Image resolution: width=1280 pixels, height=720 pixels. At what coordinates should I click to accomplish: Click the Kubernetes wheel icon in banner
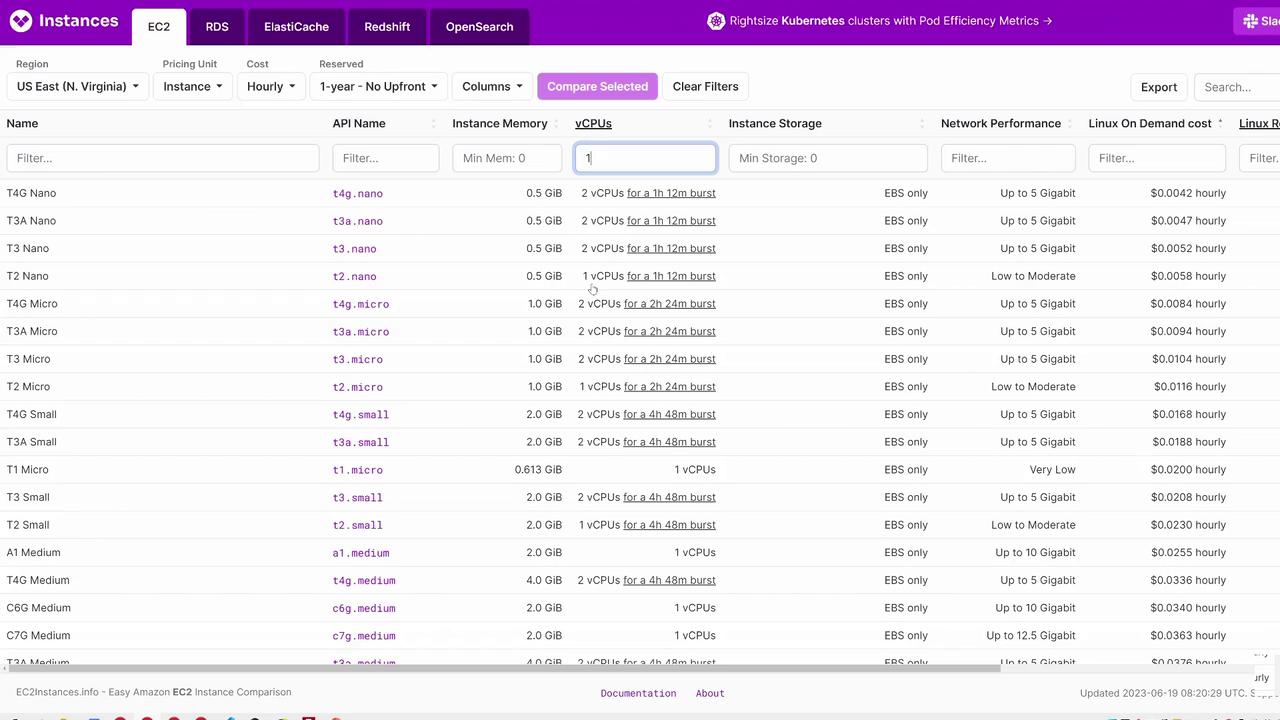click(716, 21)
